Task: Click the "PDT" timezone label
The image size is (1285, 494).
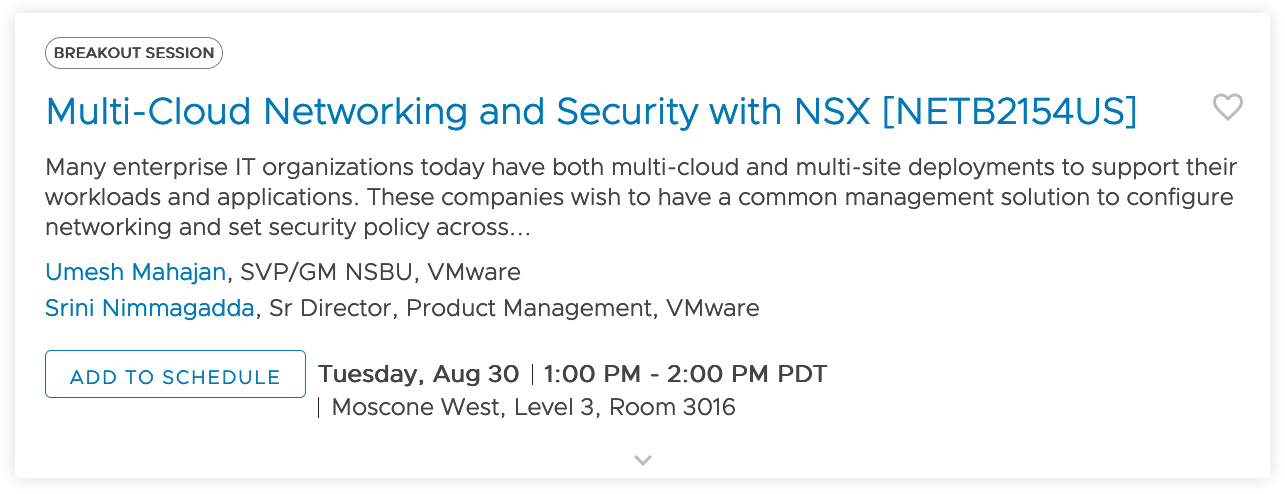Action: coord(802,375)
